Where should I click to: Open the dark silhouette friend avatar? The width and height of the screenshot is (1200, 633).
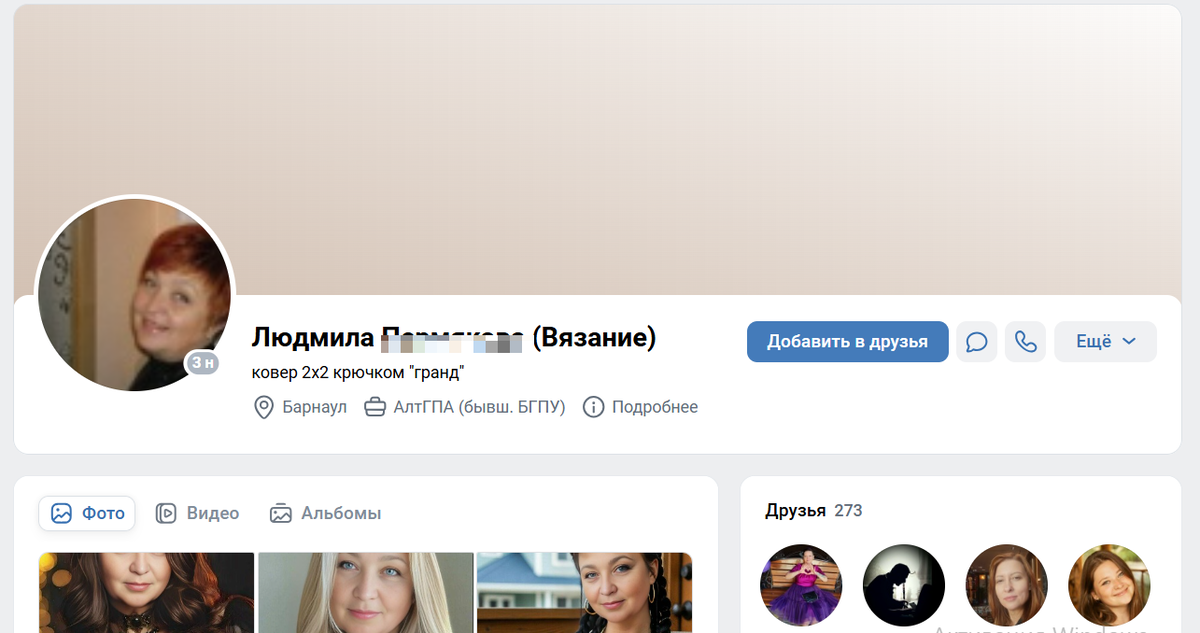(x=903, y=585)
